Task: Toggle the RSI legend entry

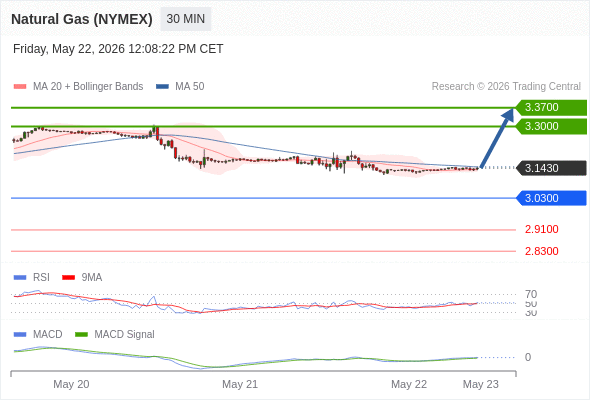Action: 41,277
